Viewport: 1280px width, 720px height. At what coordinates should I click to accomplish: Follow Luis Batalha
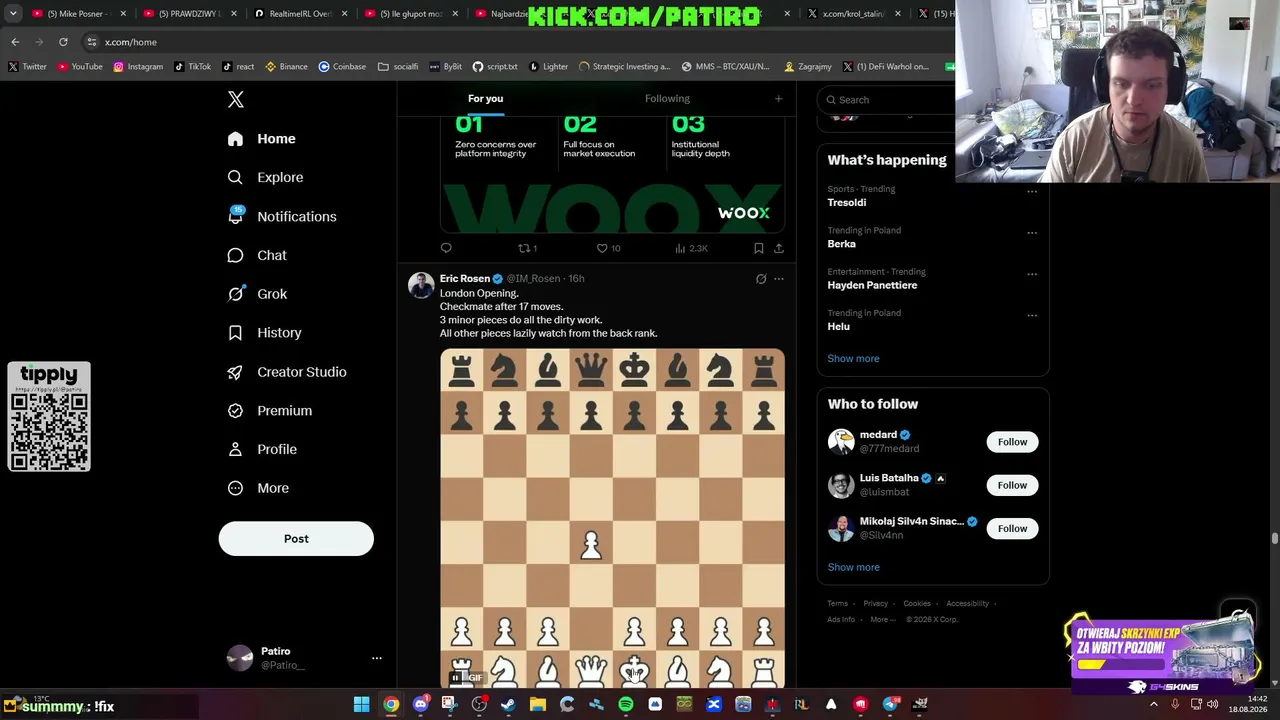pos(1012,485)
